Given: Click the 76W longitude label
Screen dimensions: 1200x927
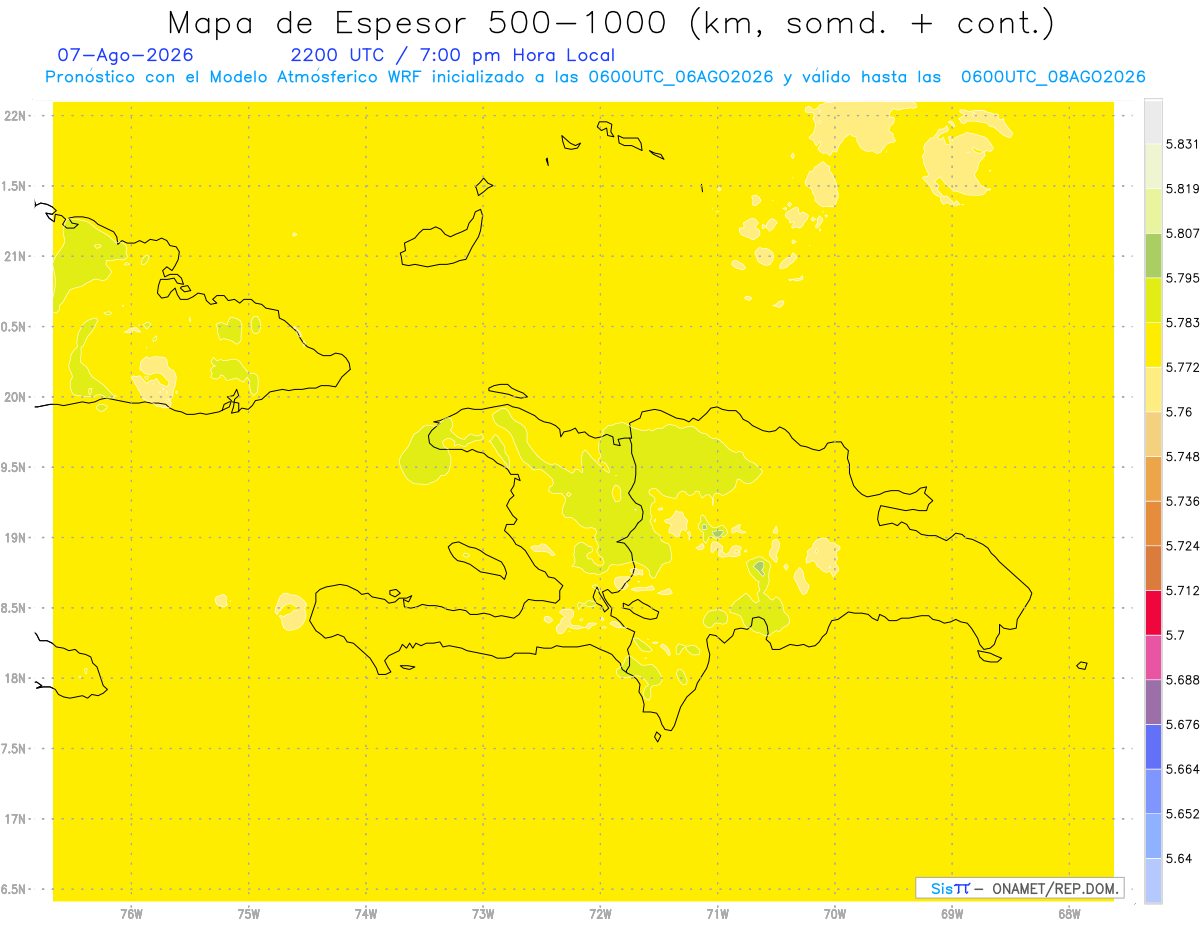Looking at the screenshot, I should 131,914.
